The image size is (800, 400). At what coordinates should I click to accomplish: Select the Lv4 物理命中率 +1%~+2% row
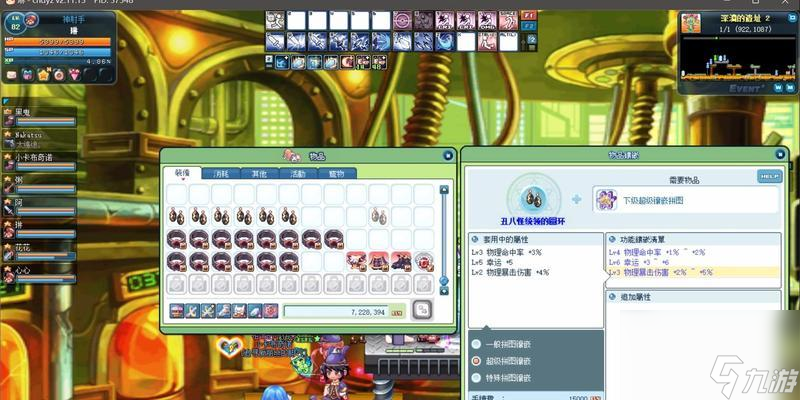tap(693, 252)
